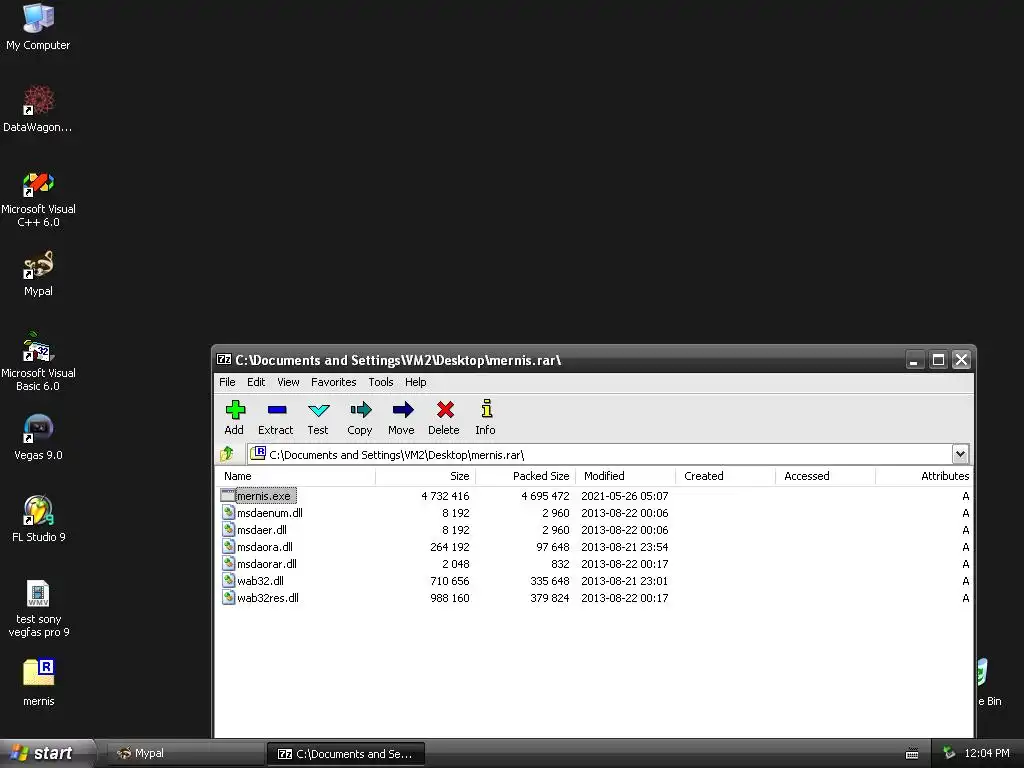The height and width of the screenshot is (768, 1024).
Task: Open the Favorites menu
Action: [334, 382]
